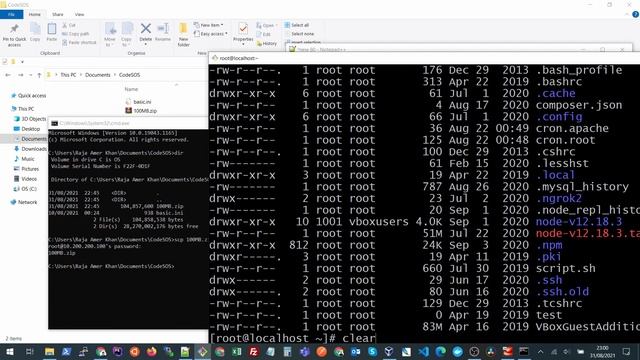Open recent locations dropdown beside forward arrow
Viewport: 640px width, 360px height.
[30, 75]
